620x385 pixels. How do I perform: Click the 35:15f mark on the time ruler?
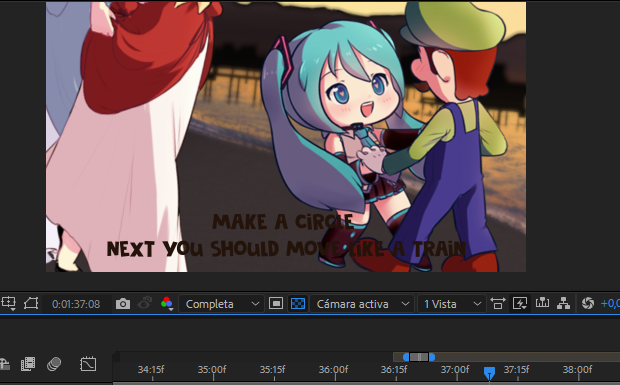pyautogui.click(x=272, y=370)
